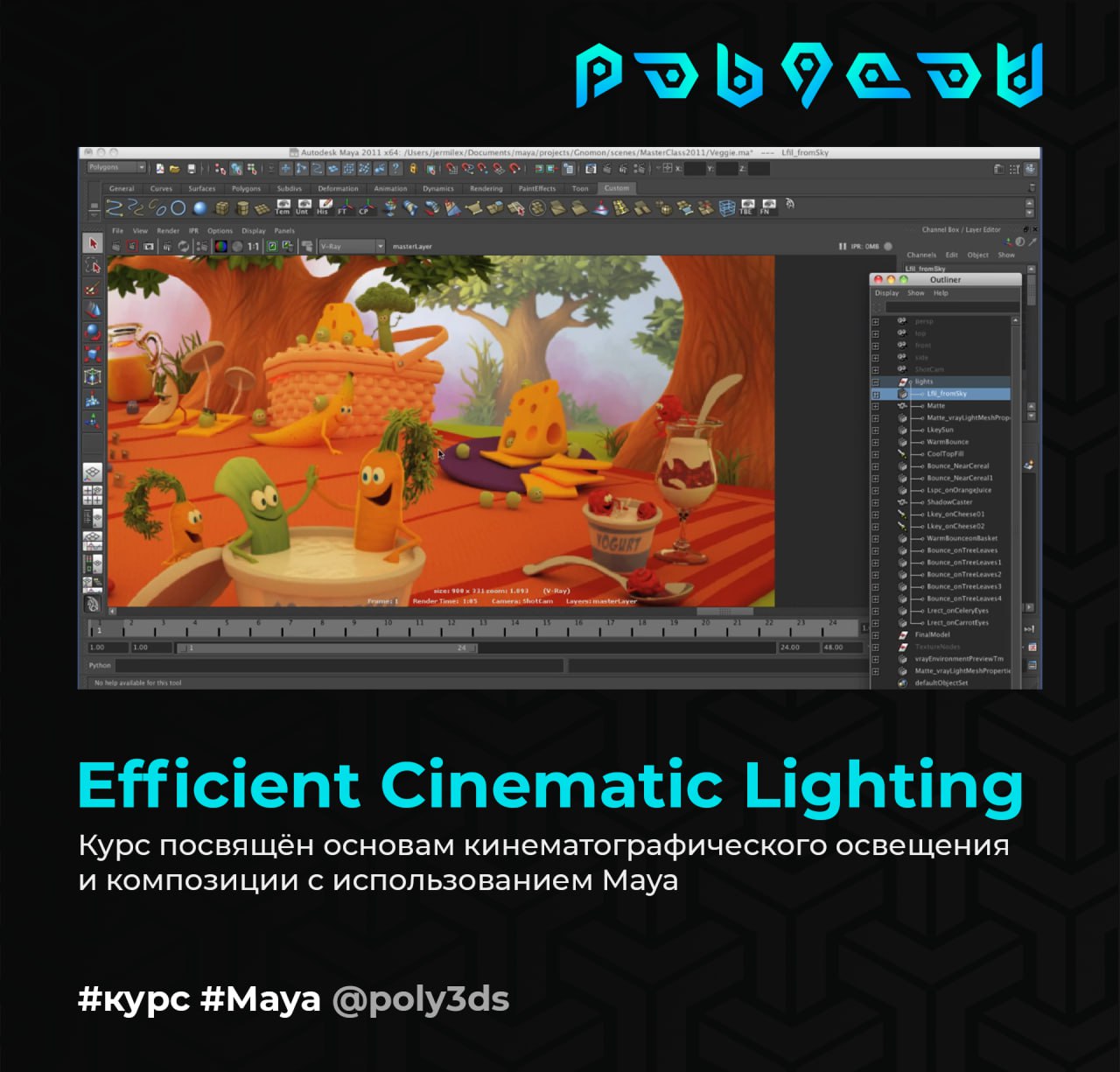The image size is (1120, 1072).
Task: Toggle snap to grid in status line
Action: 451,168
